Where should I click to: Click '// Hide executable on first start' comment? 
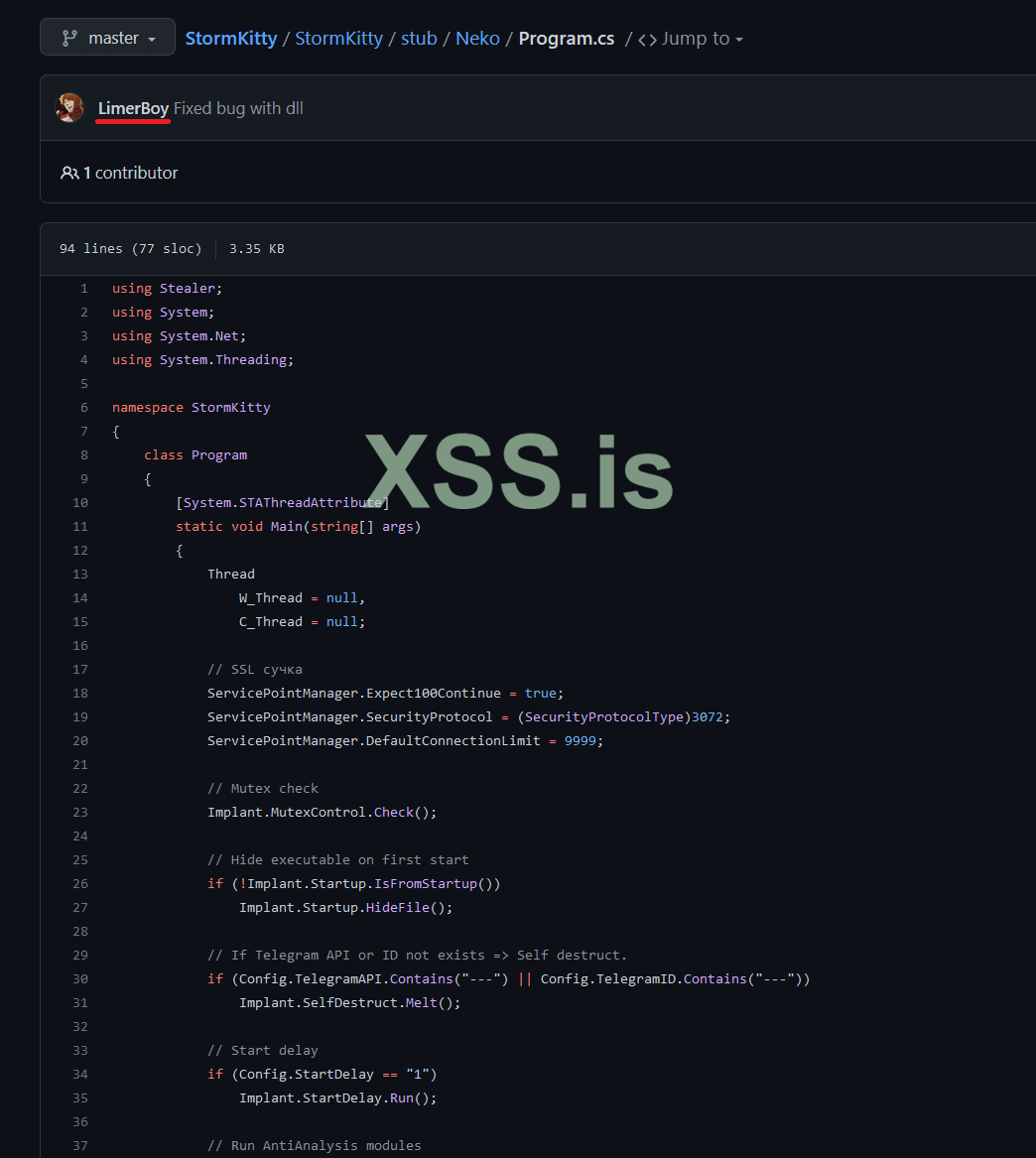[x=338, y=860]
